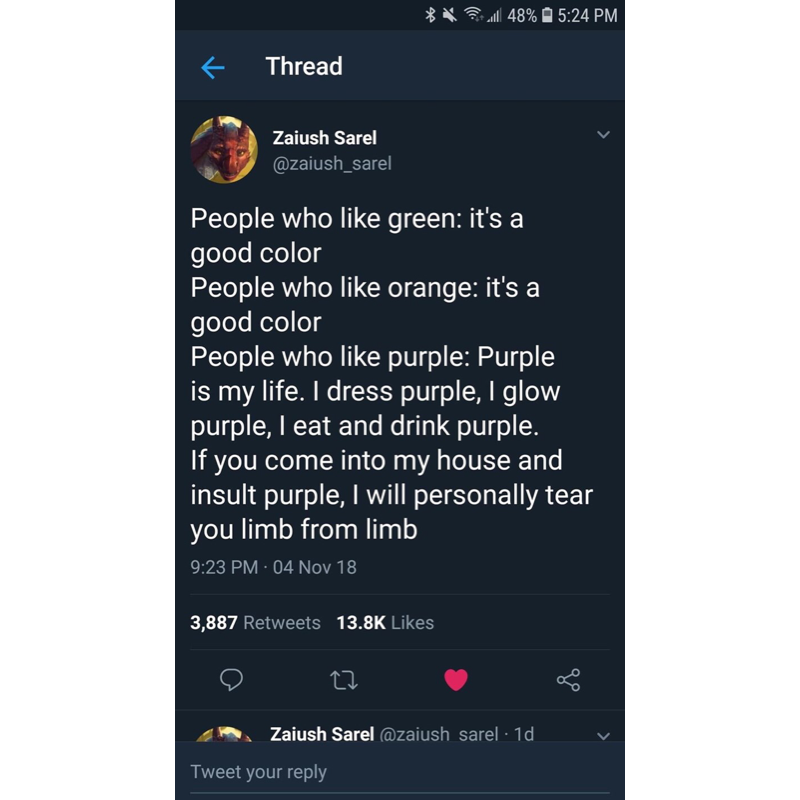Expand the main tweet's options chevron

(x=603, y=135)
